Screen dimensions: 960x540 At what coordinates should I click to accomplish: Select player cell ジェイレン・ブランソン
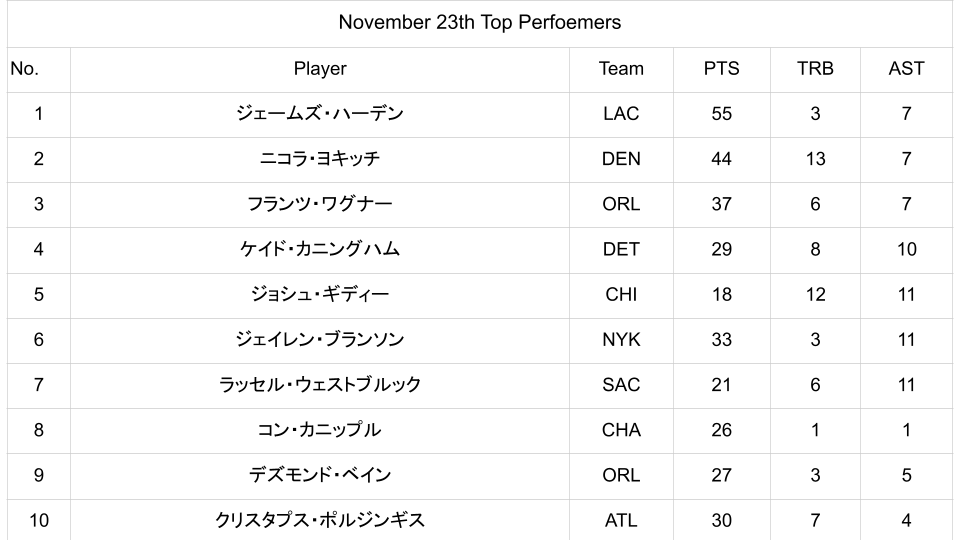tap(320, 340)
